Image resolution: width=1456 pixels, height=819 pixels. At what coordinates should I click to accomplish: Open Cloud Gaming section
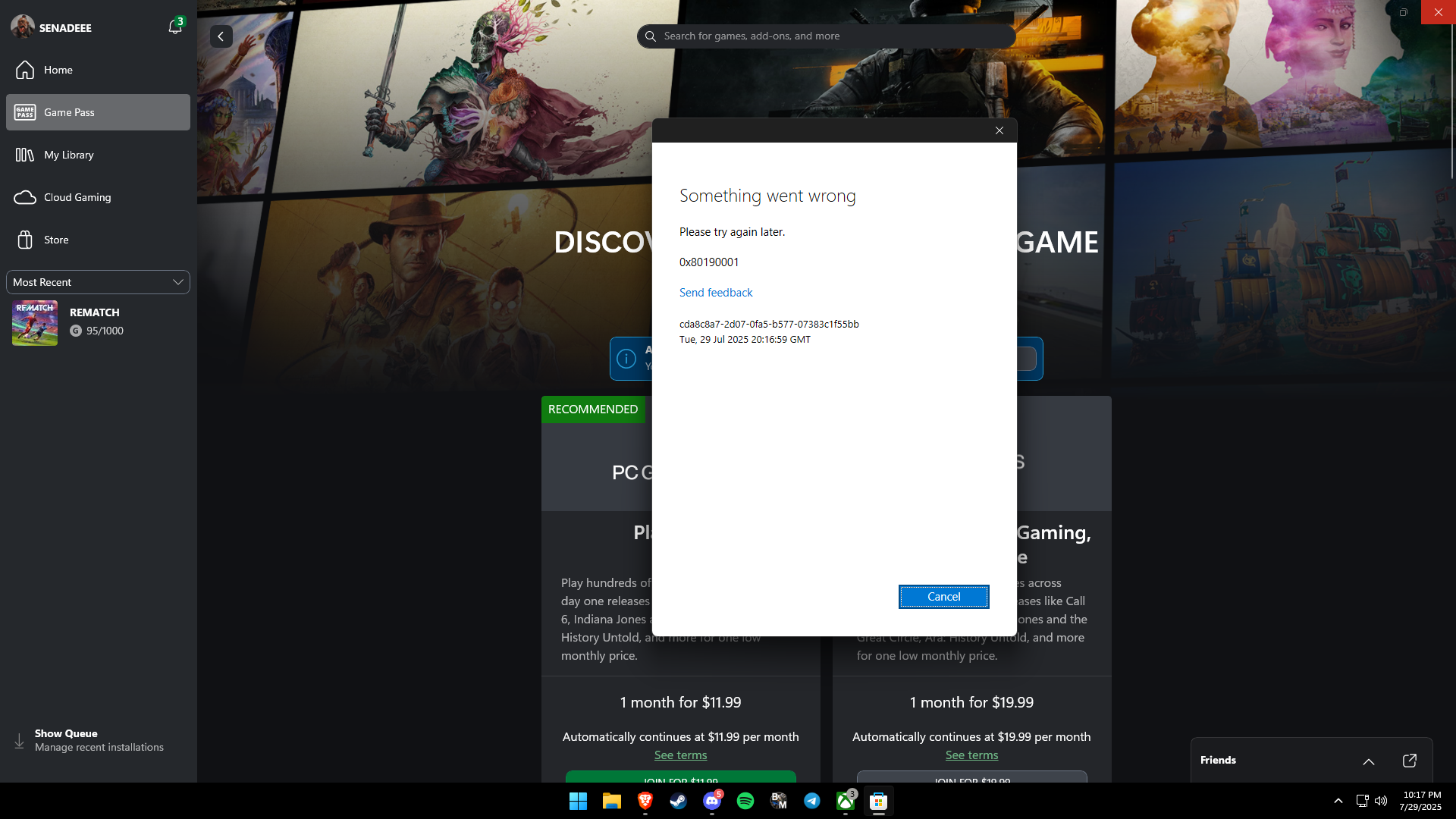pos(98,197)
